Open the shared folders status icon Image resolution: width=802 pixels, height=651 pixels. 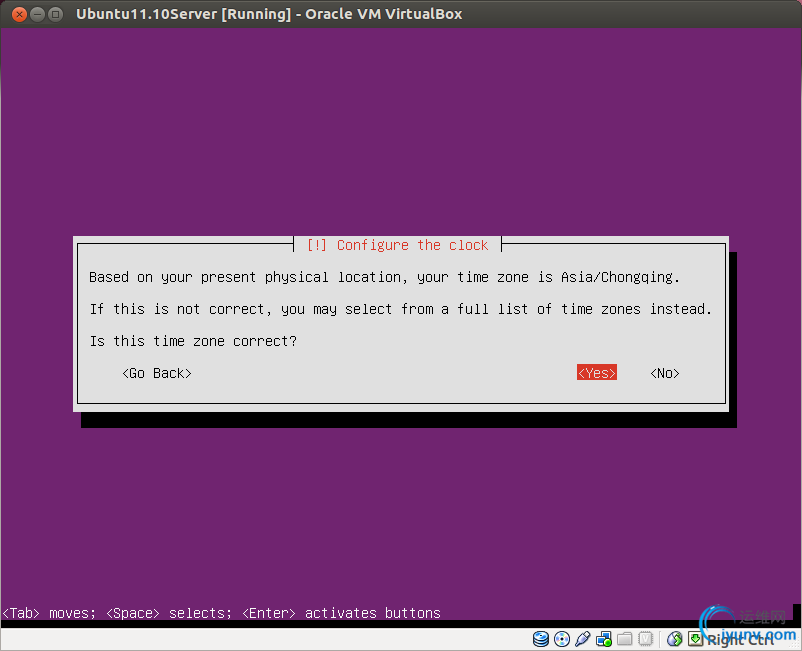[625, 639]
